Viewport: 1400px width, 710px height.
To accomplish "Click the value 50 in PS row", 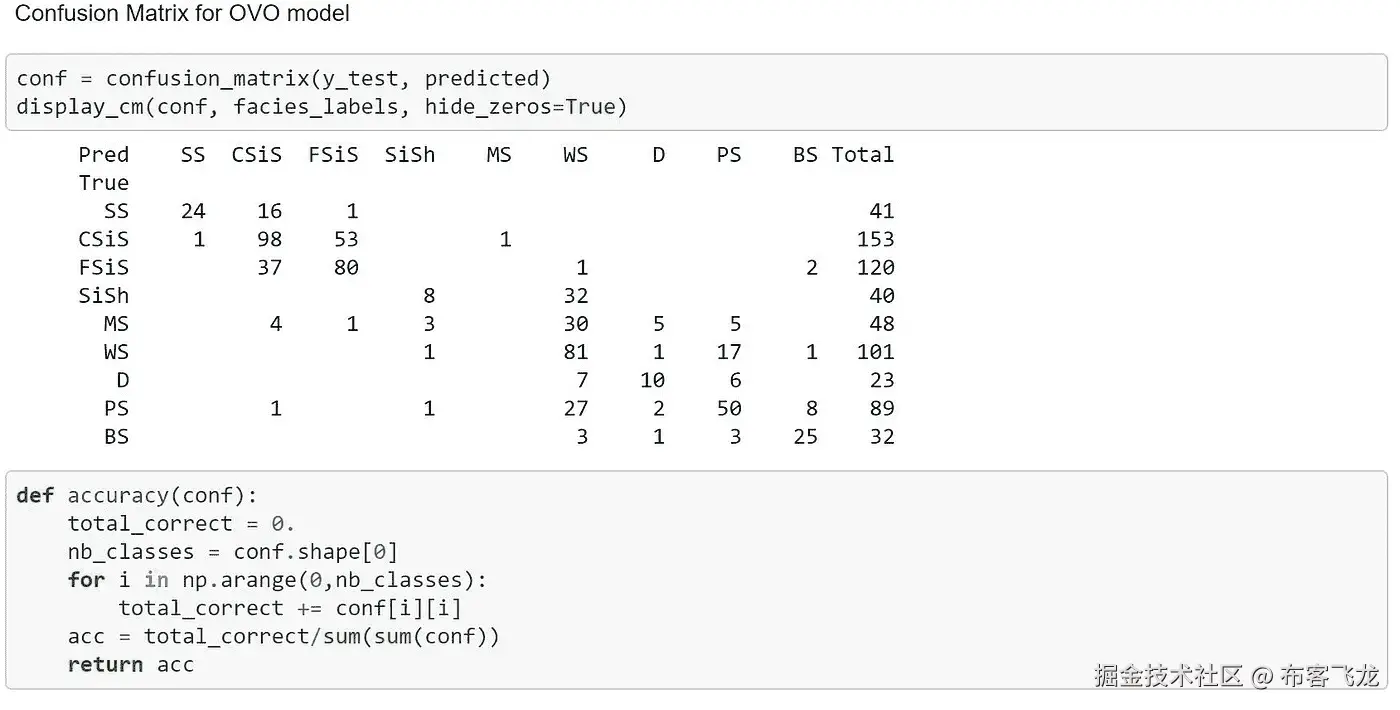I will coord(729,408).
